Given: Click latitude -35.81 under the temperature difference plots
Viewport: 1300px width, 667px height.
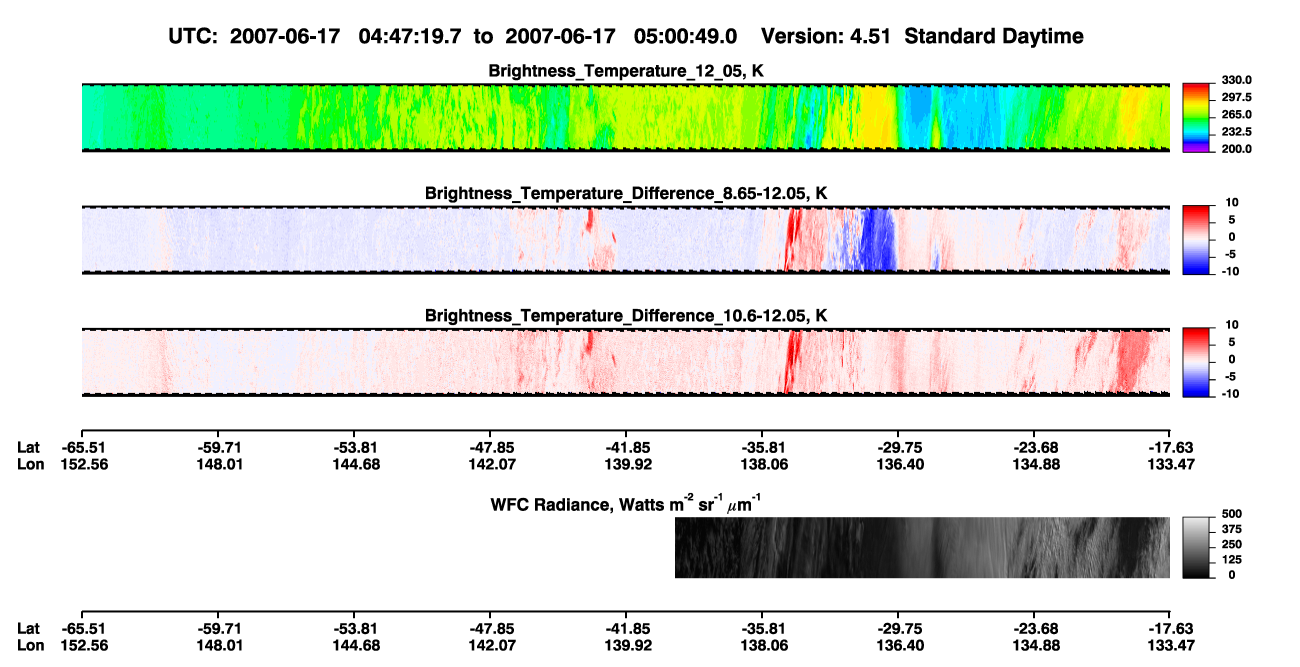Looking at the screenshot, I should 761,448.
